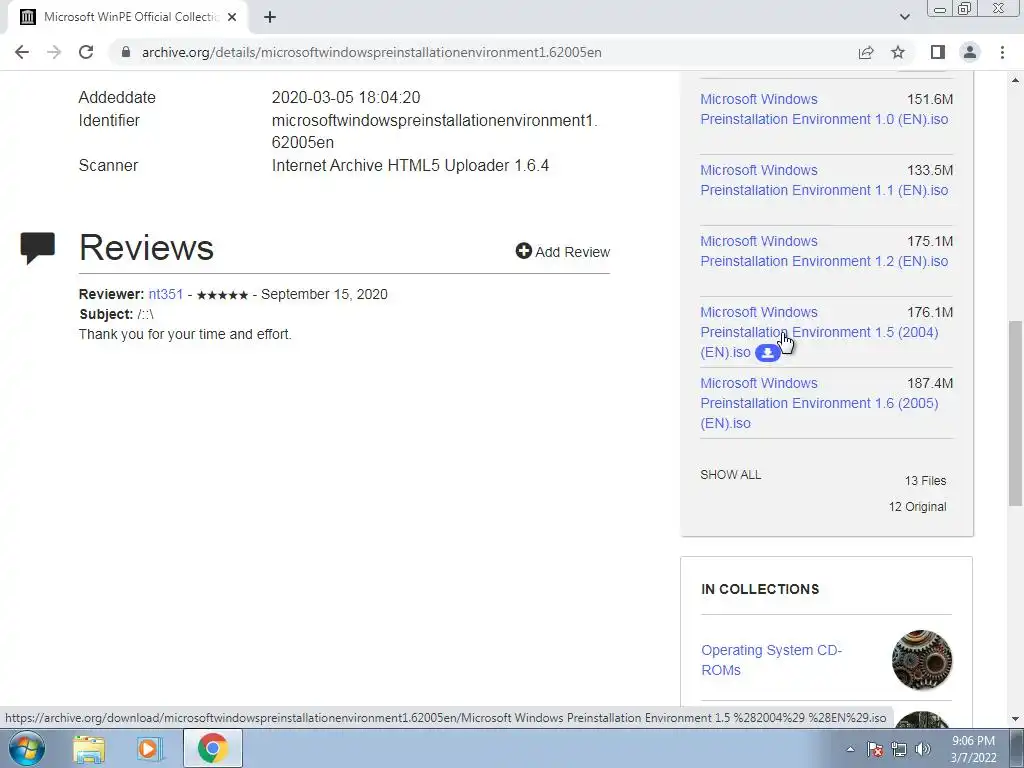Show hidden tray icons arrow
Image resolution: width=1024 pixels, height=768 pixels.
tap(850, 749)
